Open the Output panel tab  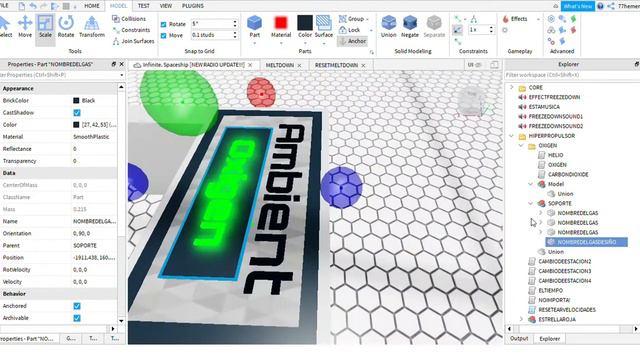point(519,339)
